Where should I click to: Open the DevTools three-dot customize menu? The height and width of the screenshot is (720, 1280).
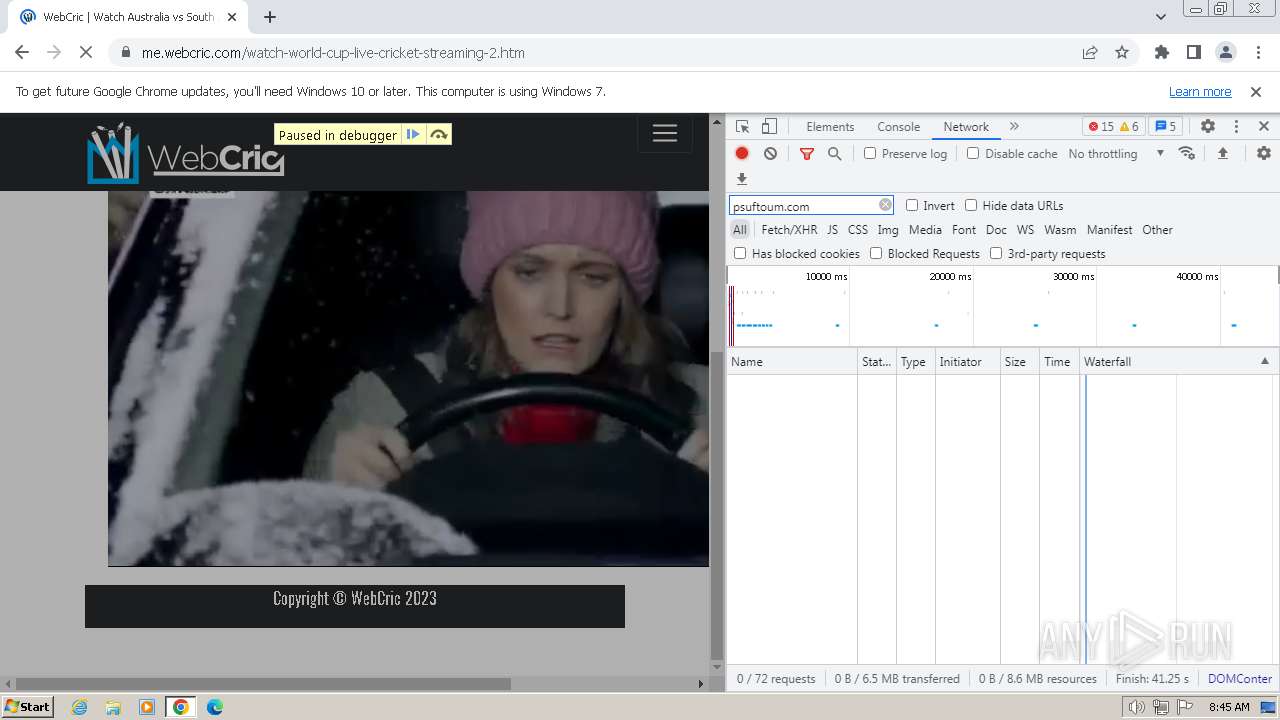tap(1236, 127)
